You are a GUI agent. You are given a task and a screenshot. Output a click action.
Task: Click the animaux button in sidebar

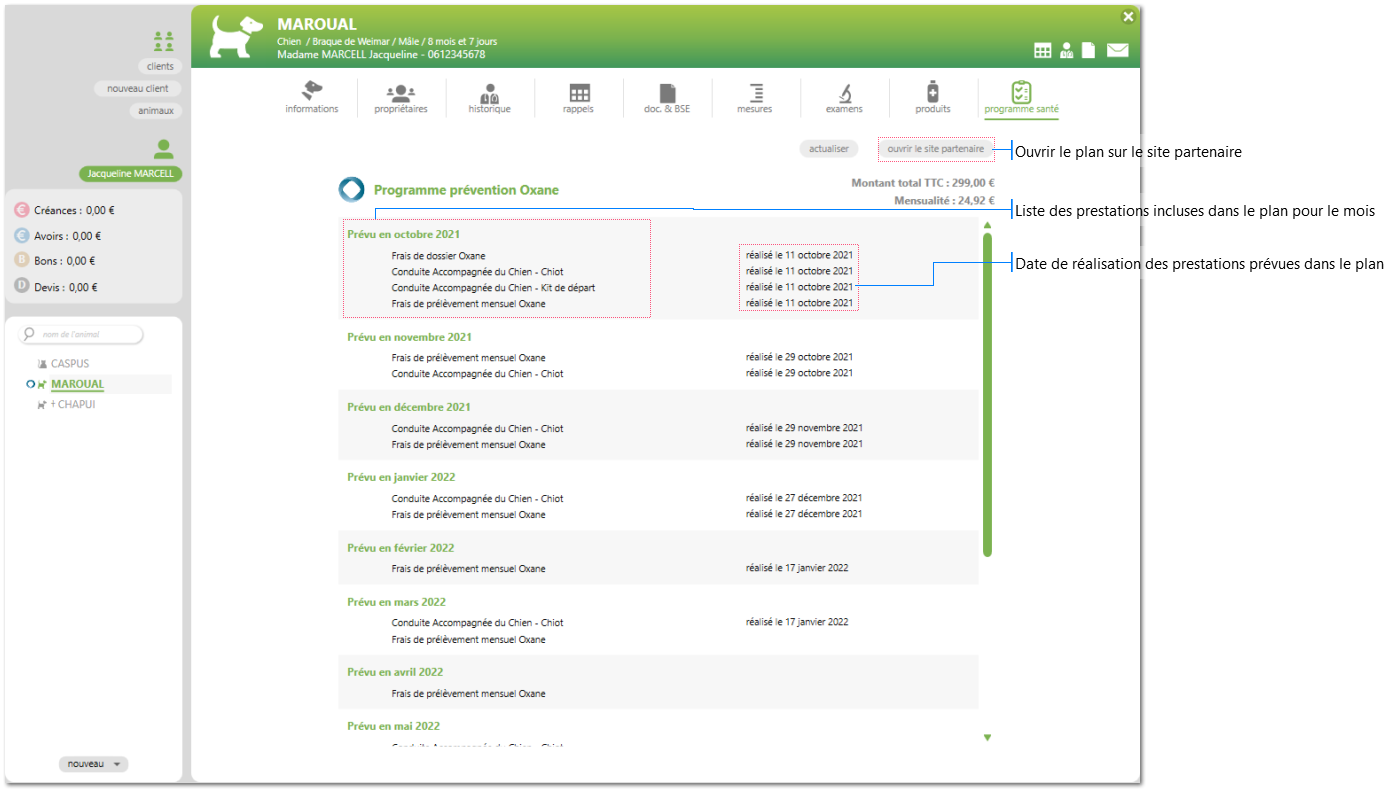[x=156, y=111]
